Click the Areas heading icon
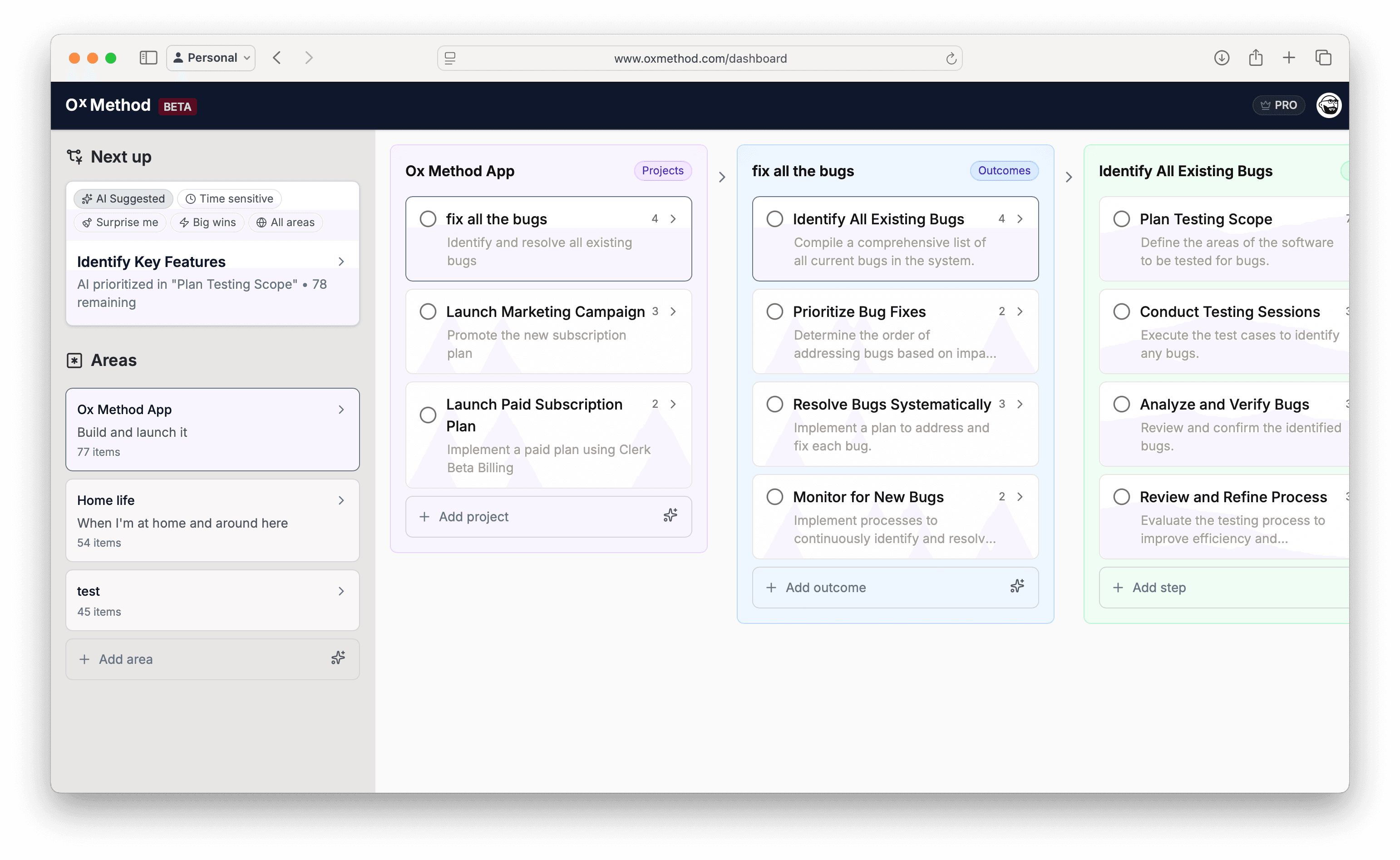This screenshot has height=860, width=1400. (74, 360)
